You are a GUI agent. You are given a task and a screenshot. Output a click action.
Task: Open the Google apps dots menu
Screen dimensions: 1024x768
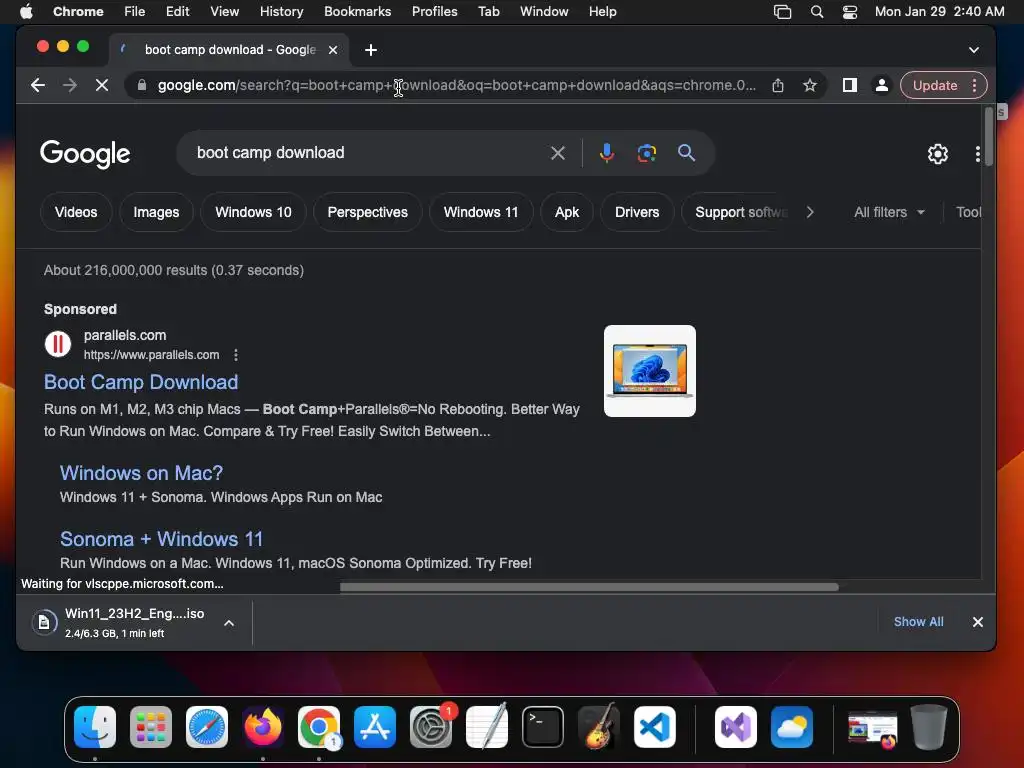click(977, 153)
